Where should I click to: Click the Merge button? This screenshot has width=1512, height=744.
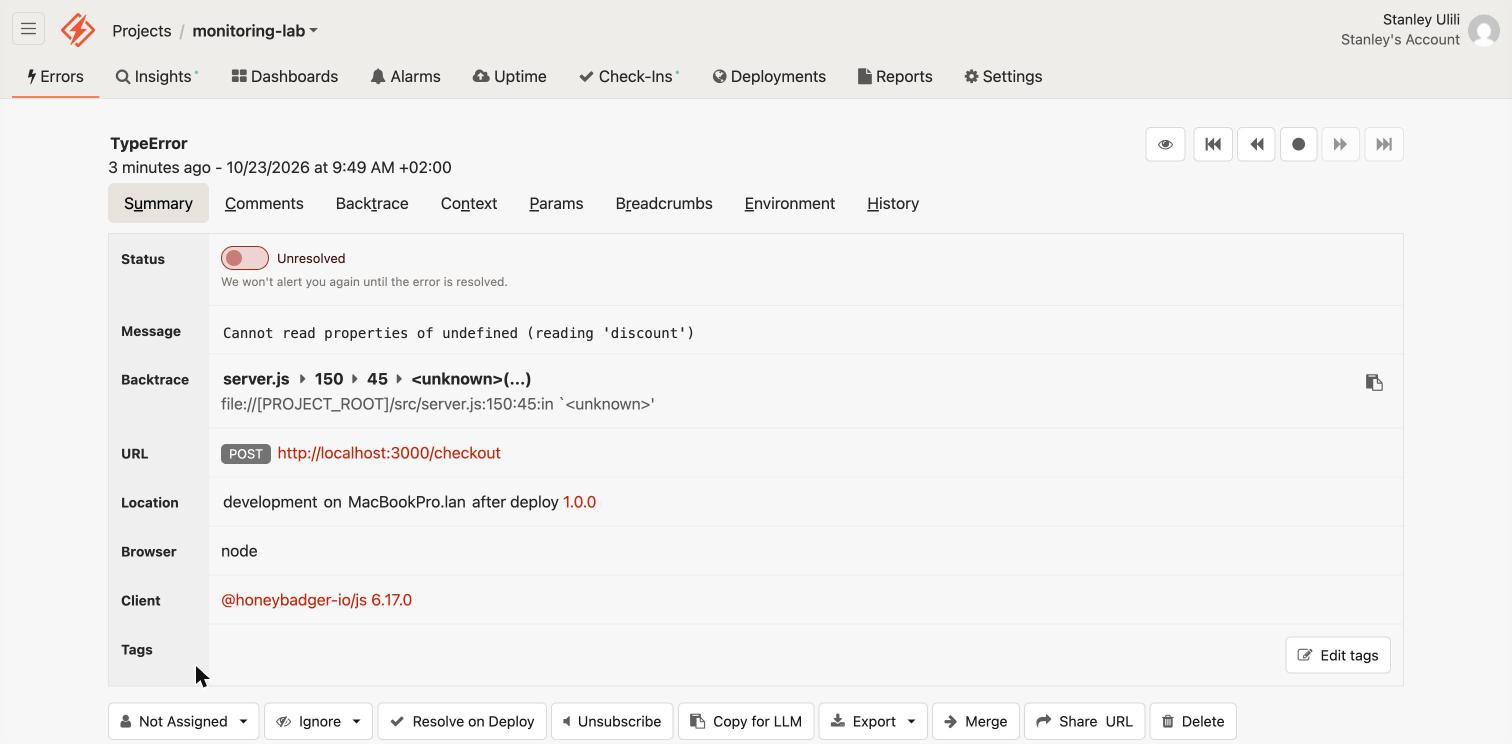click(976, 721)
